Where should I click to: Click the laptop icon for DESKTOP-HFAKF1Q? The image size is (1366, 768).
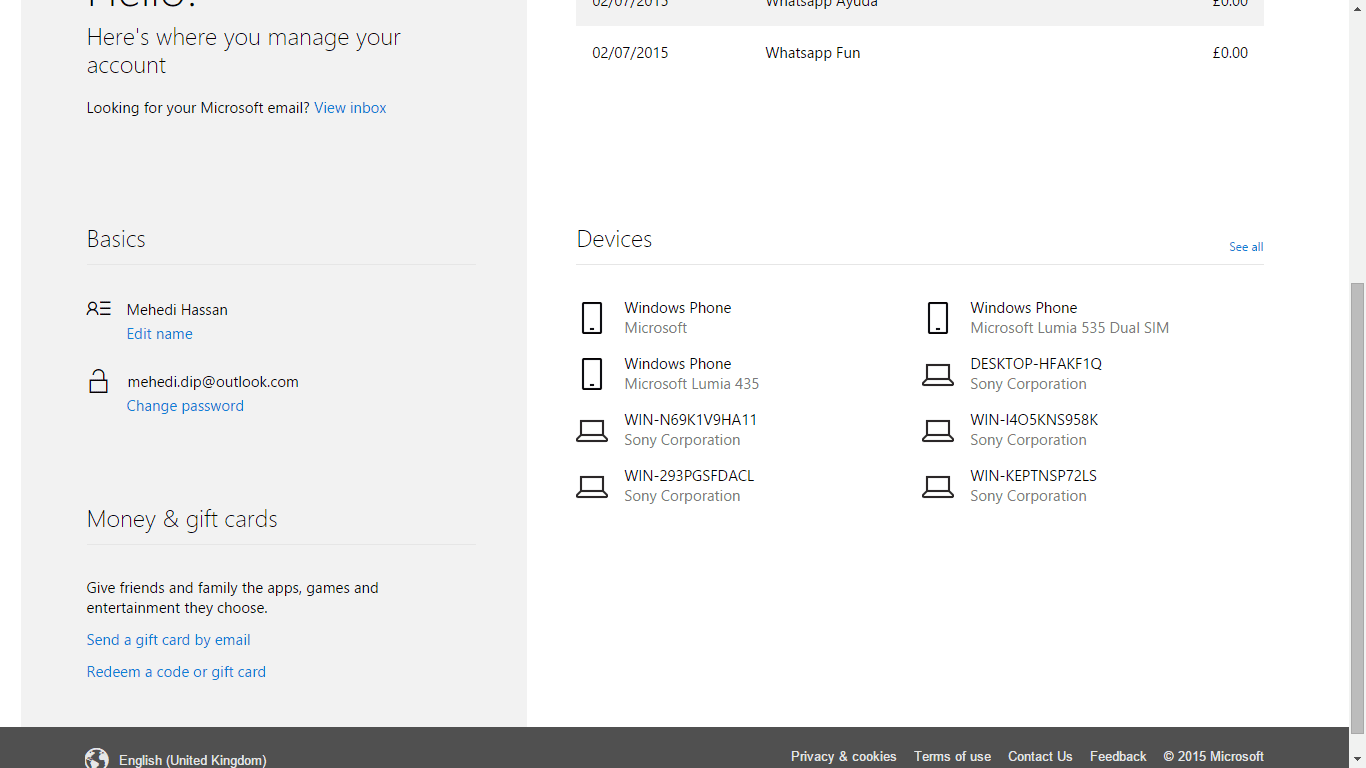tap(938, 375)
